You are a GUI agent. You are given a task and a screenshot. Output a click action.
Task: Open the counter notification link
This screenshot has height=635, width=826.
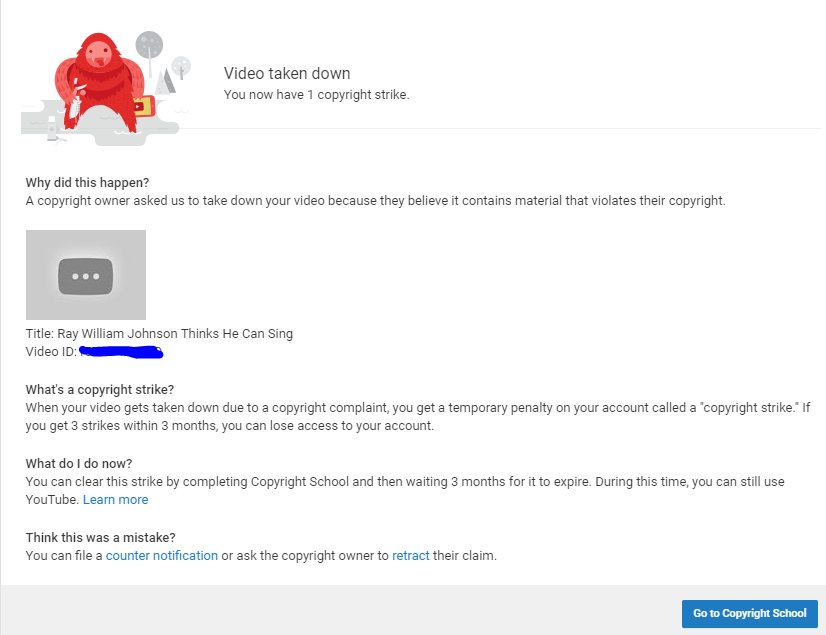162,555
